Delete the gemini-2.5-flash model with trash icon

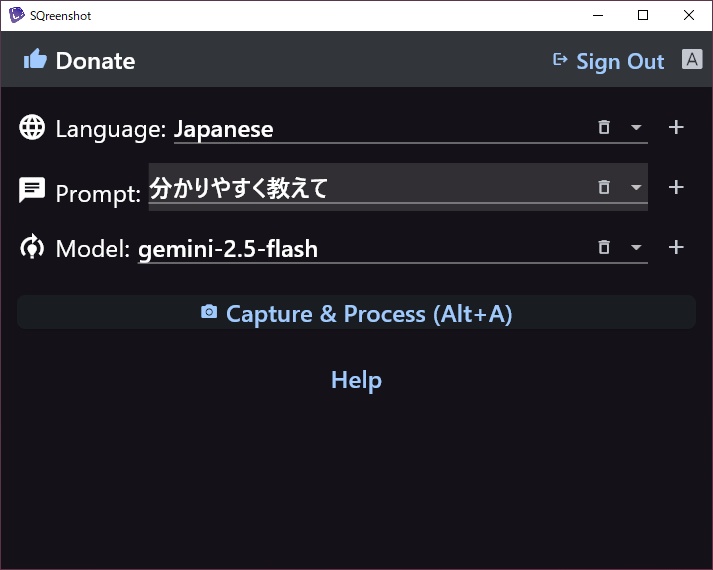604,248
